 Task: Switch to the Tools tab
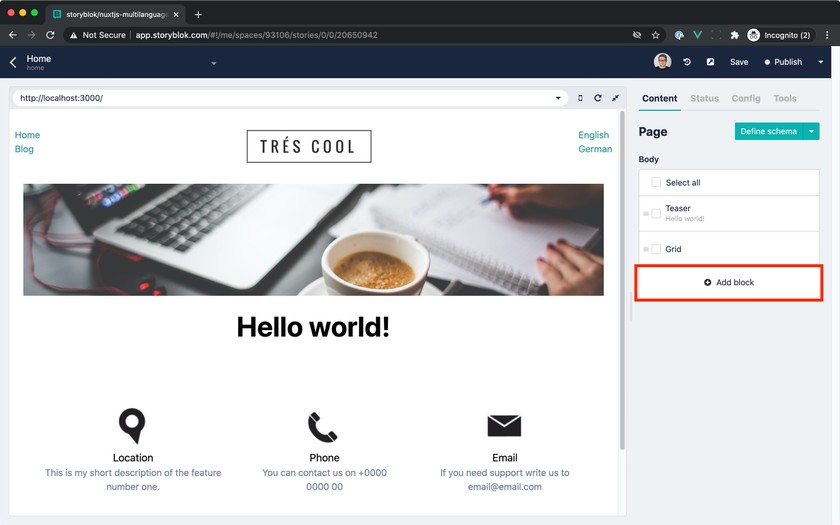point(784,99)
